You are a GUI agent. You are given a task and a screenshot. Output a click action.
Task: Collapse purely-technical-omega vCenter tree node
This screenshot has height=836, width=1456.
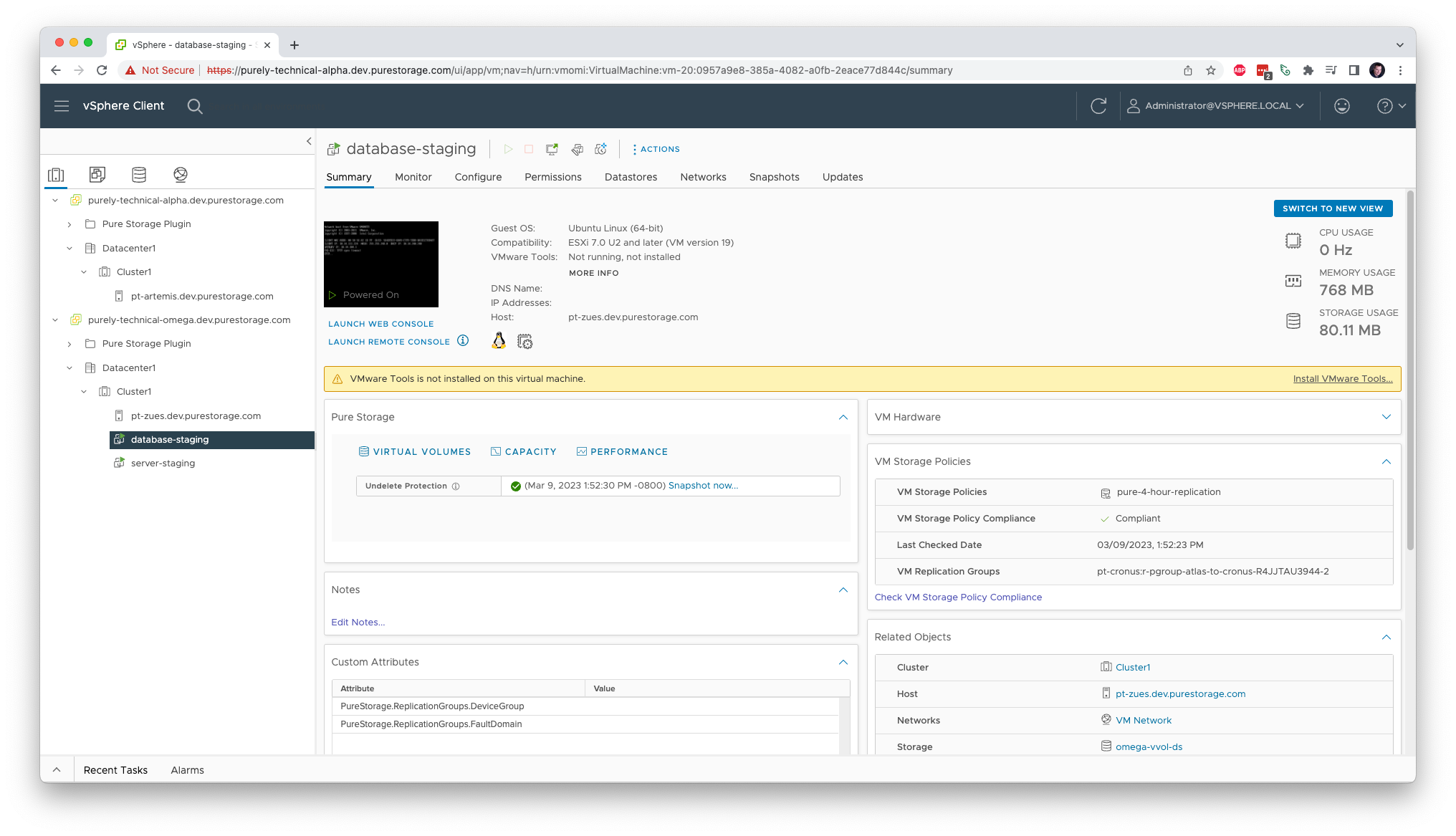point(55,320)
